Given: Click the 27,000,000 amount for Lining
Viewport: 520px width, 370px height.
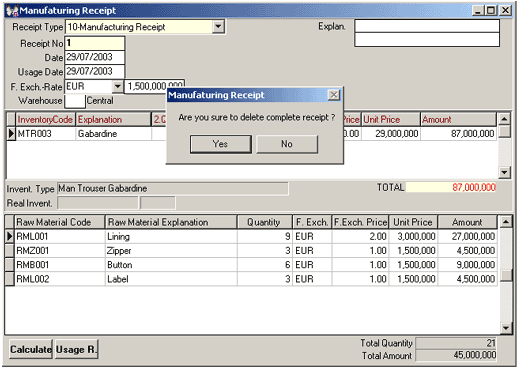Looking at the screenshot, I should 467,236.
